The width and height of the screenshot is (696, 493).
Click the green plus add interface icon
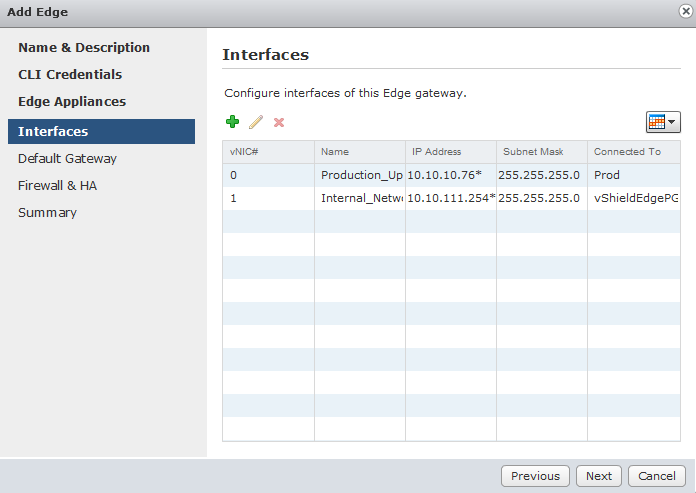coord(233,122)
